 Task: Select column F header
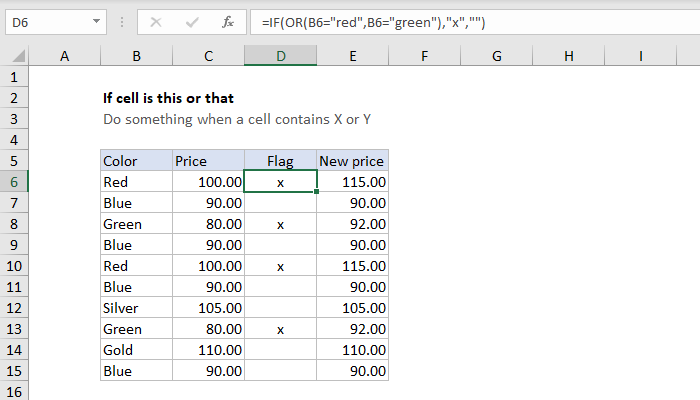pyautogui.click(x=425, y=56)
